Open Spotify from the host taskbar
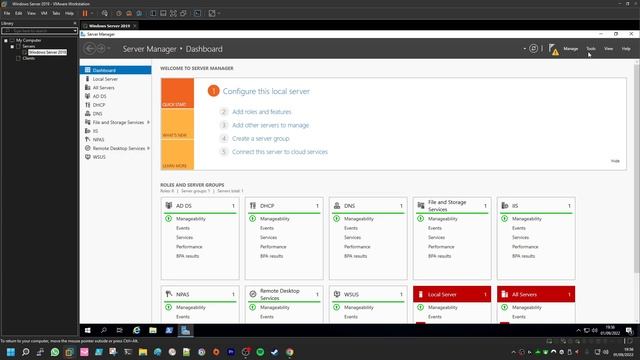 click(x=260, y=352)
